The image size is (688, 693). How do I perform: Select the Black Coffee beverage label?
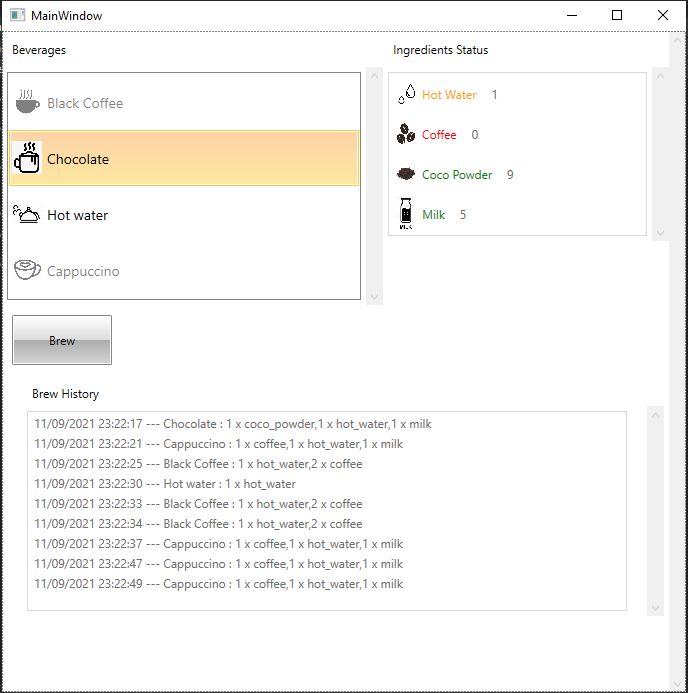coord(85,103)
